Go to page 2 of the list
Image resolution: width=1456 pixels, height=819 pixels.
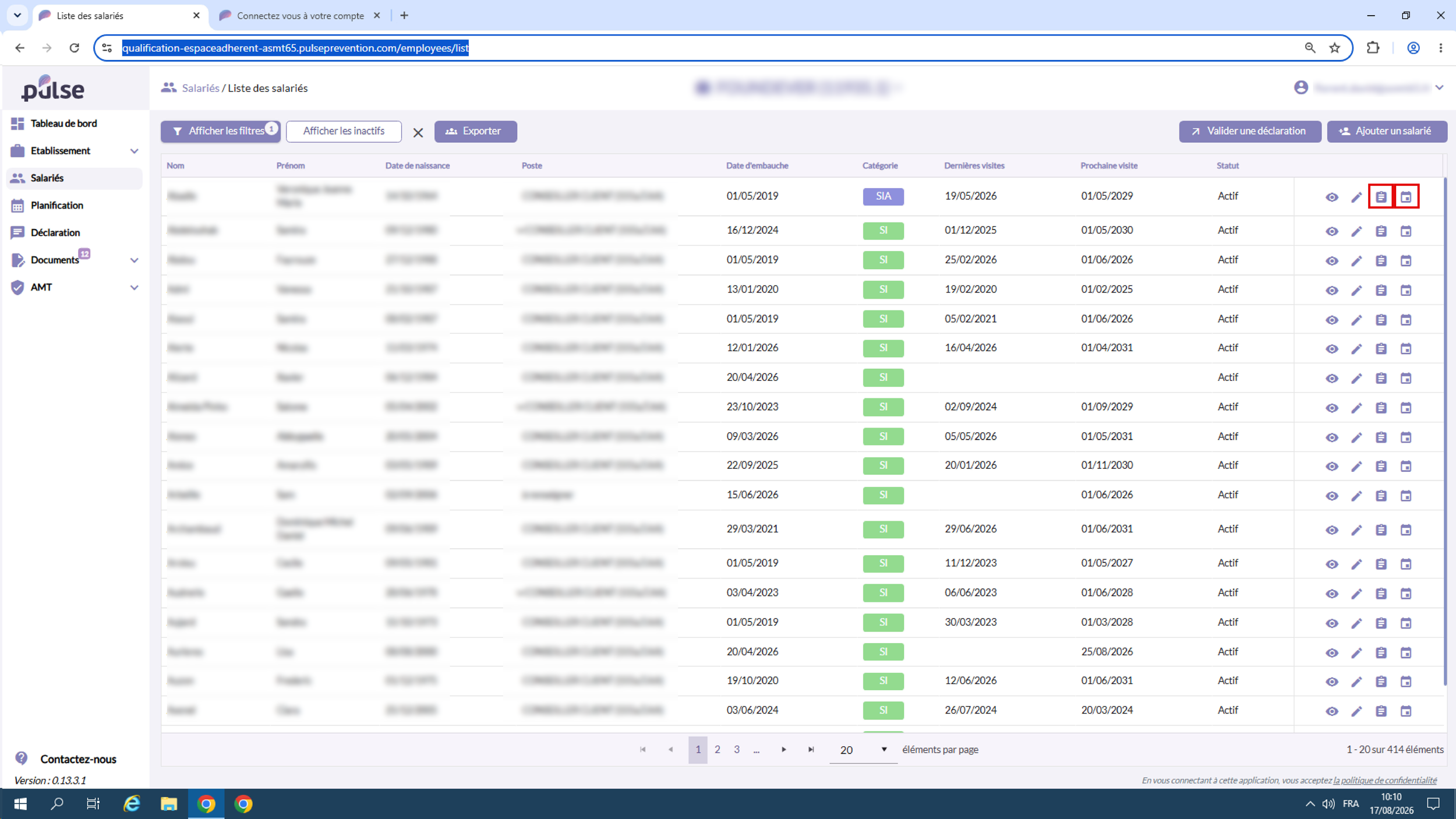pyautogui.click(x=717, y=750)
